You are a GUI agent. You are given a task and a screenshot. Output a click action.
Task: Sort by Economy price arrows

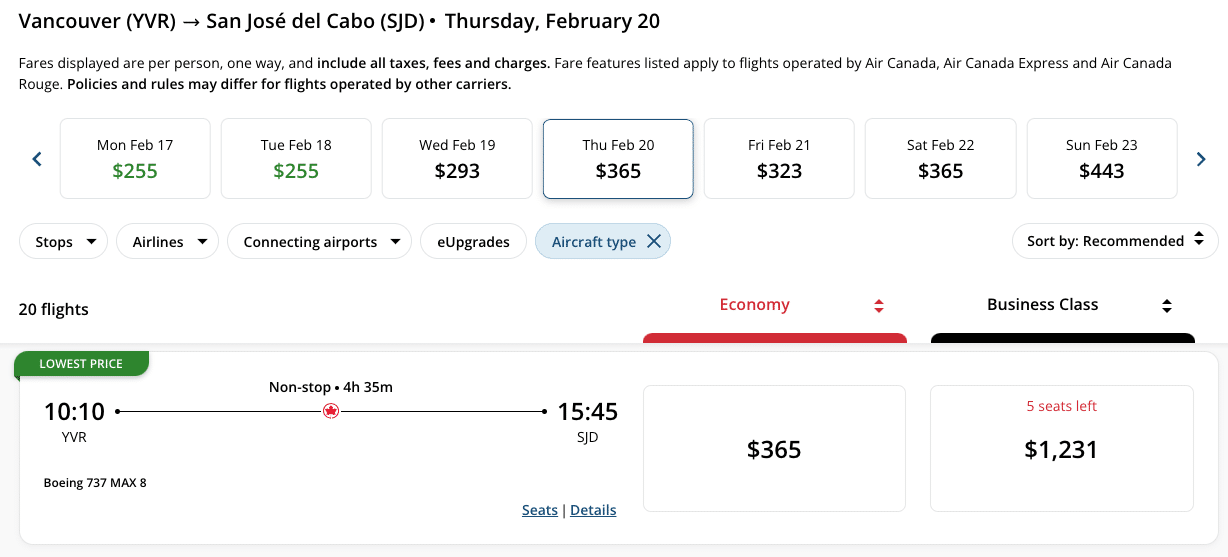tap(879, 306)
